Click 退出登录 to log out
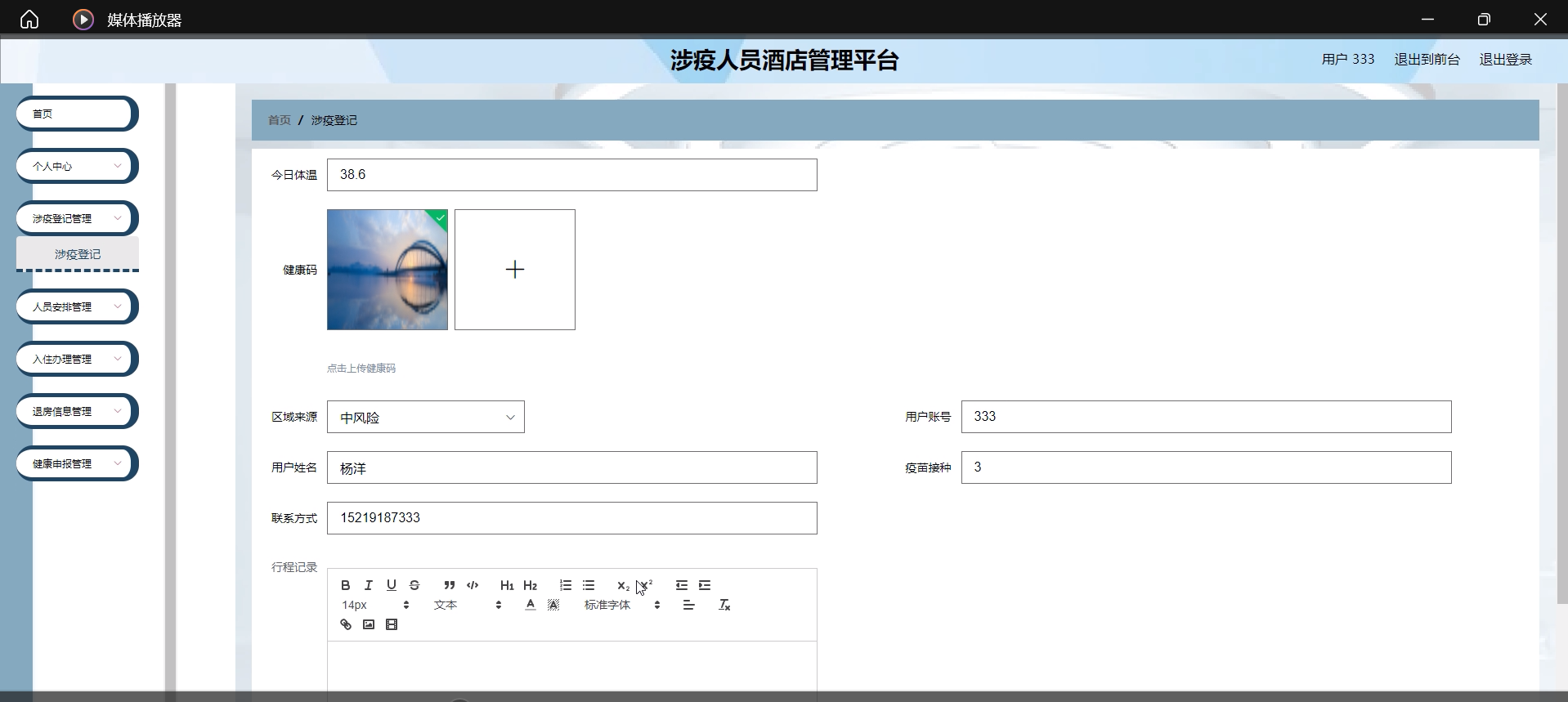Screen dimensions: 1568x702 (x=1505, y=59)
